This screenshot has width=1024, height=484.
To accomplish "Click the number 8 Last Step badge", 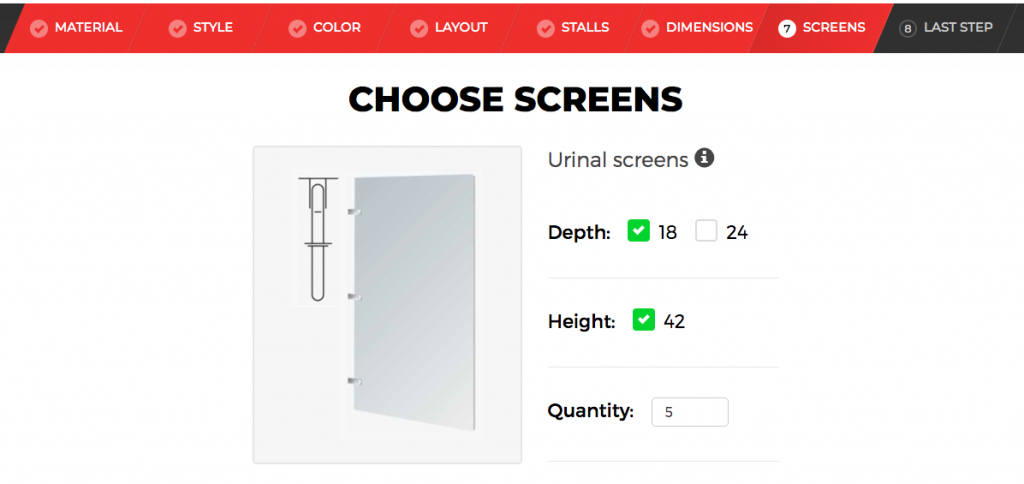I will click(908, 28).
